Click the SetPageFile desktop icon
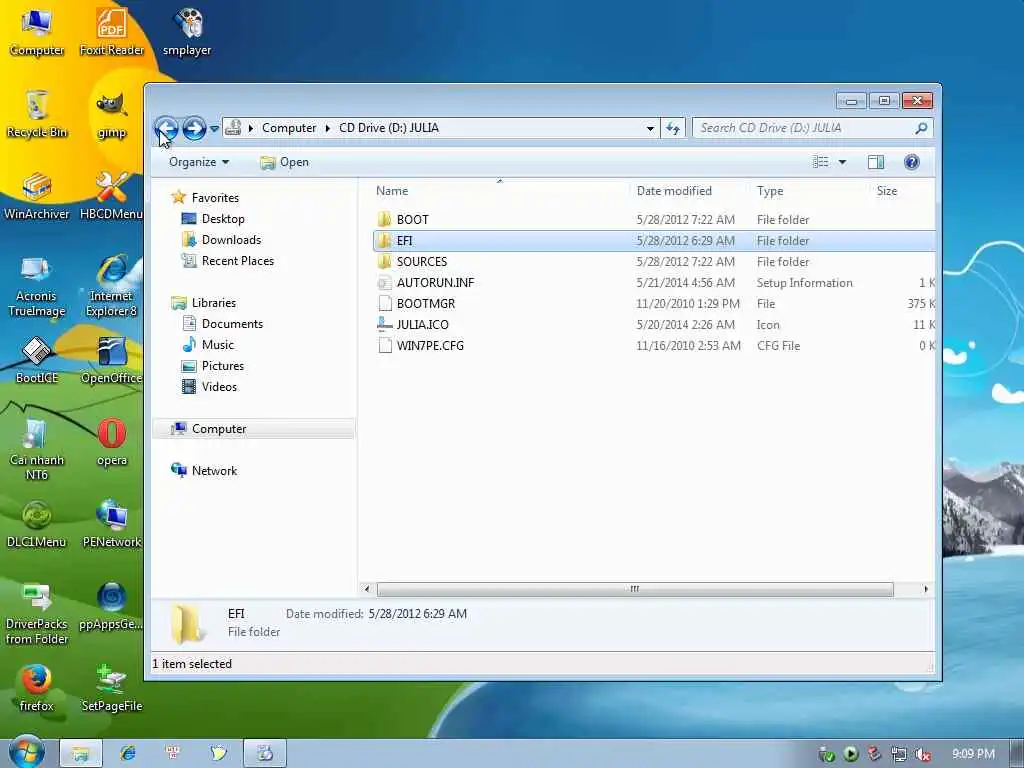 coord(112,688)
